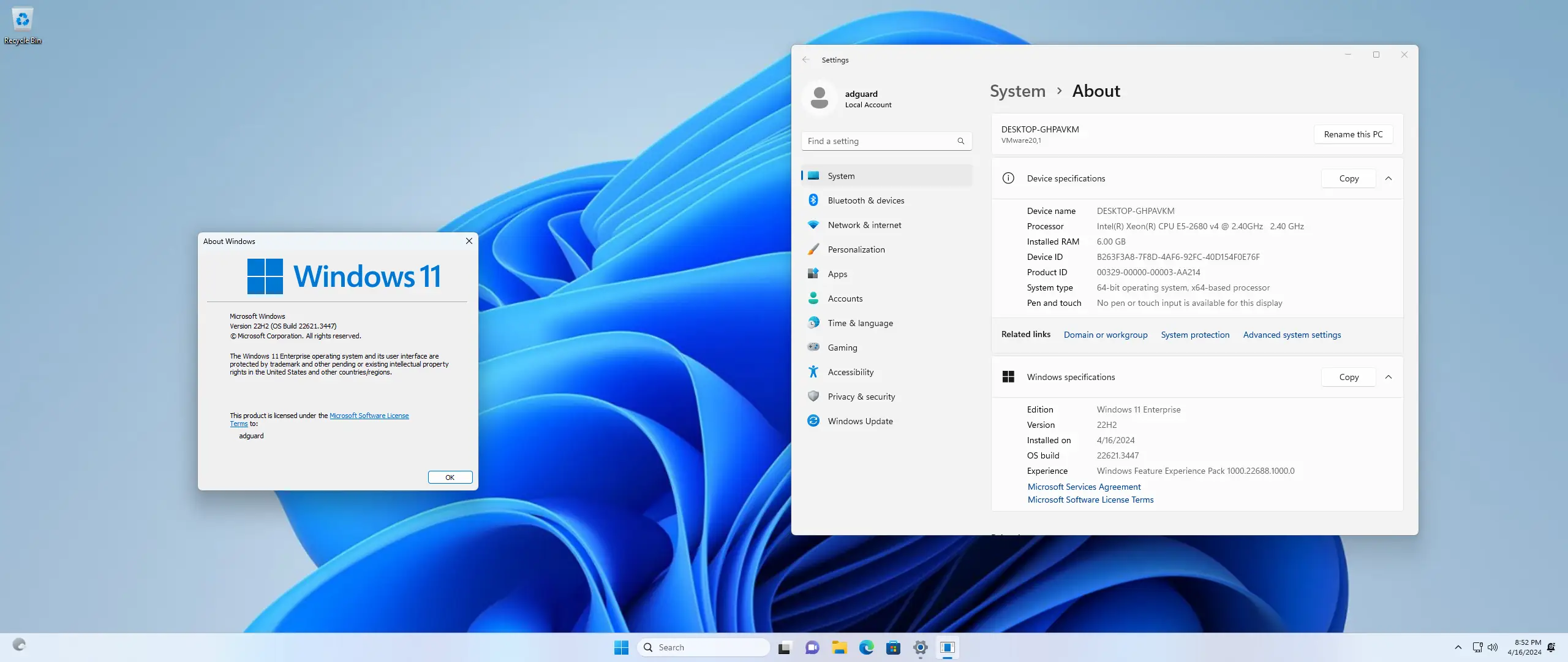This screenshot has width=1568, height=662.
Task: Open Personalization settings page
Action: tap(856, 249)
